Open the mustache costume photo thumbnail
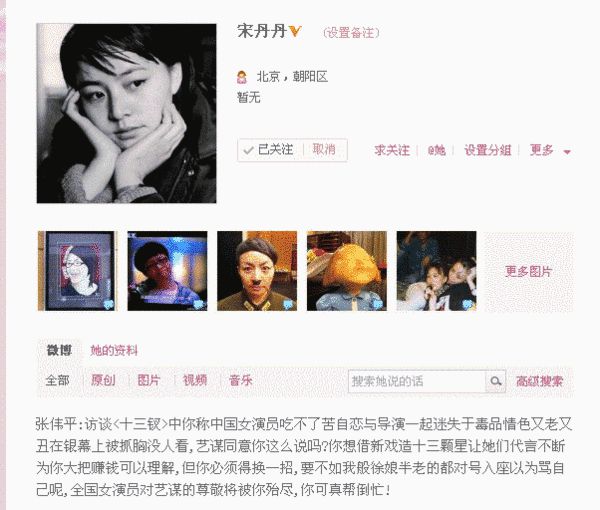This screenshot has height=510, width=600. point(257,271)
